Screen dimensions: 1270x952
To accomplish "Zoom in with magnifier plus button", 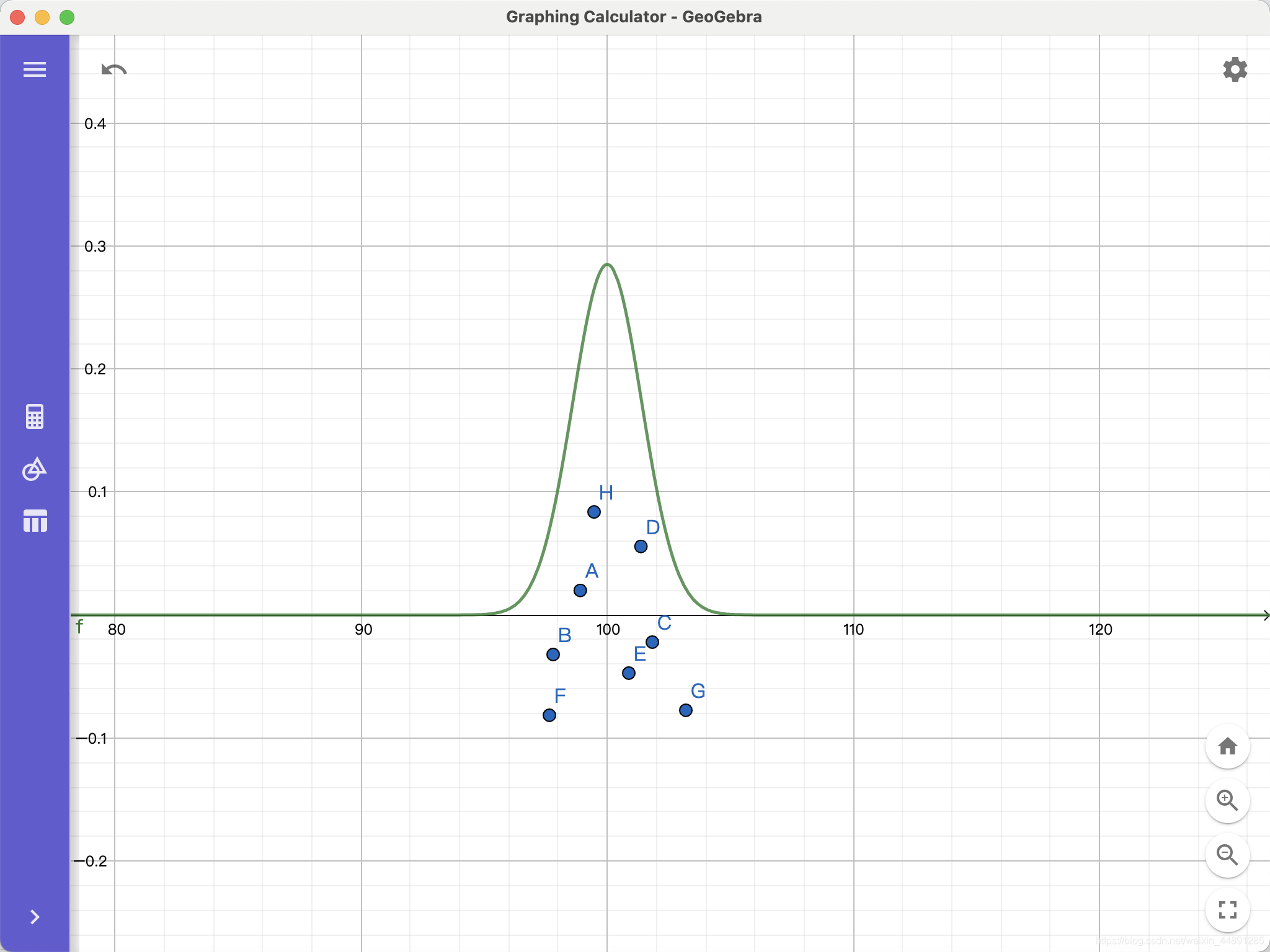I will [1227, 801].
